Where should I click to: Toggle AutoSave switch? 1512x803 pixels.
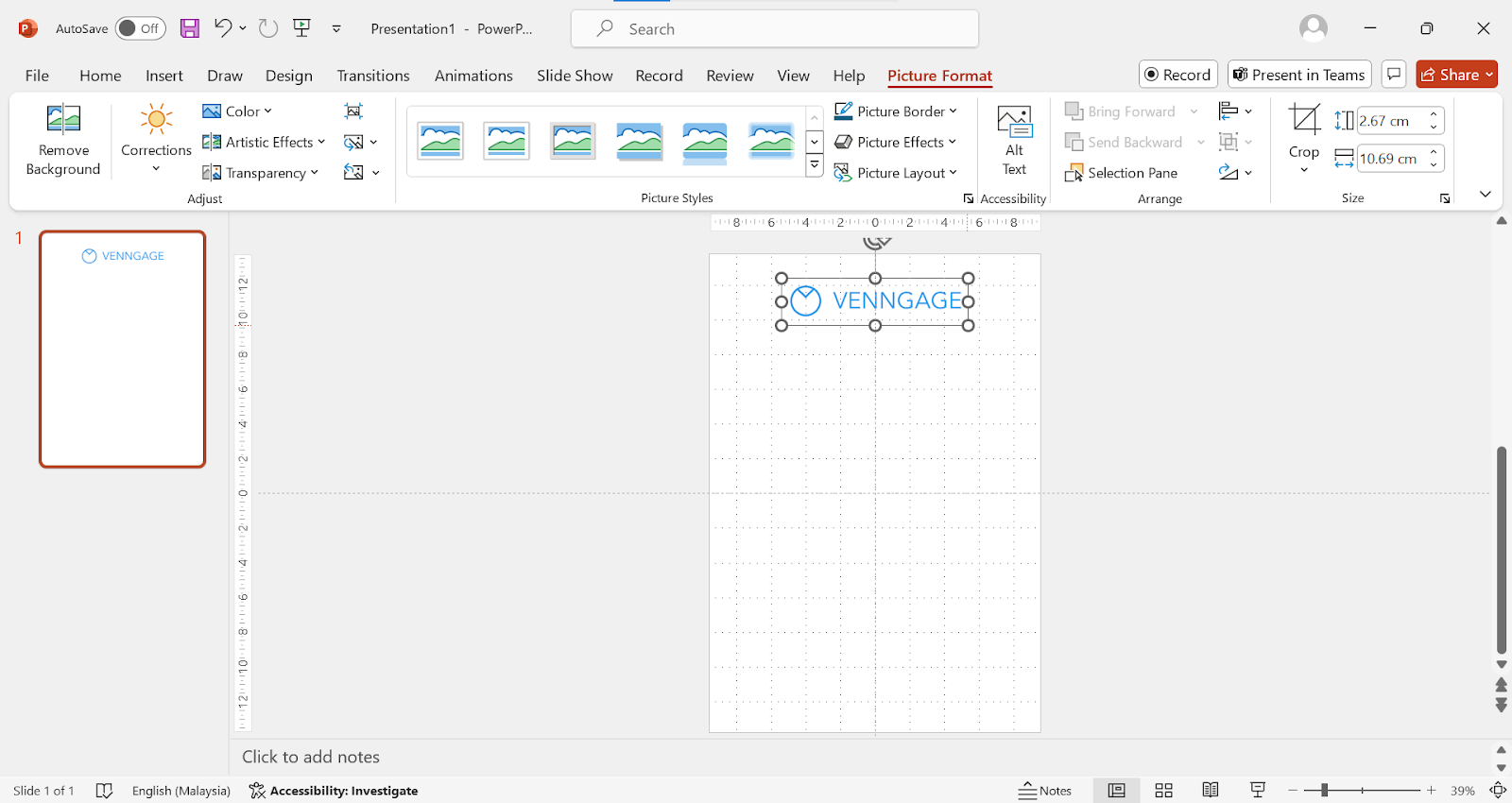coord(140,28)
